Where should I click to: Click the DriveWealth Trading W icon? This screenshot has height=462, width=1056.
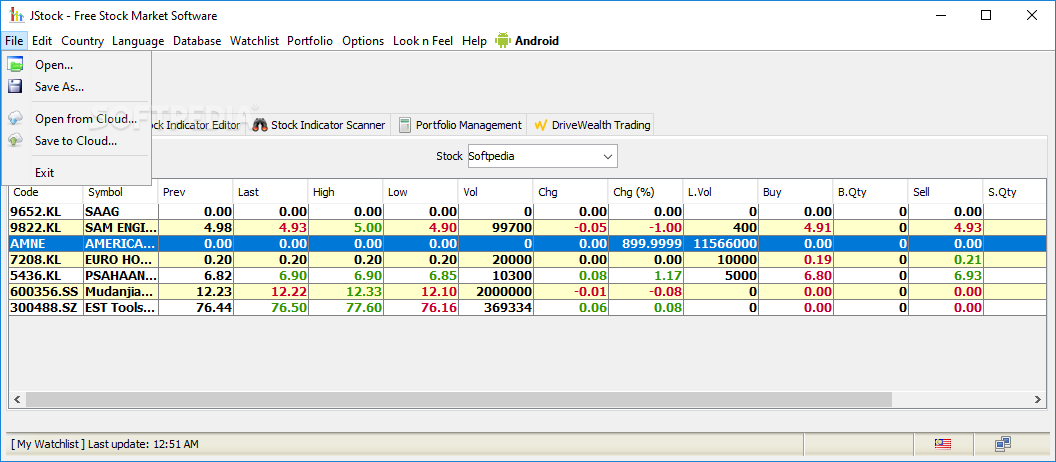click(540, 125)
